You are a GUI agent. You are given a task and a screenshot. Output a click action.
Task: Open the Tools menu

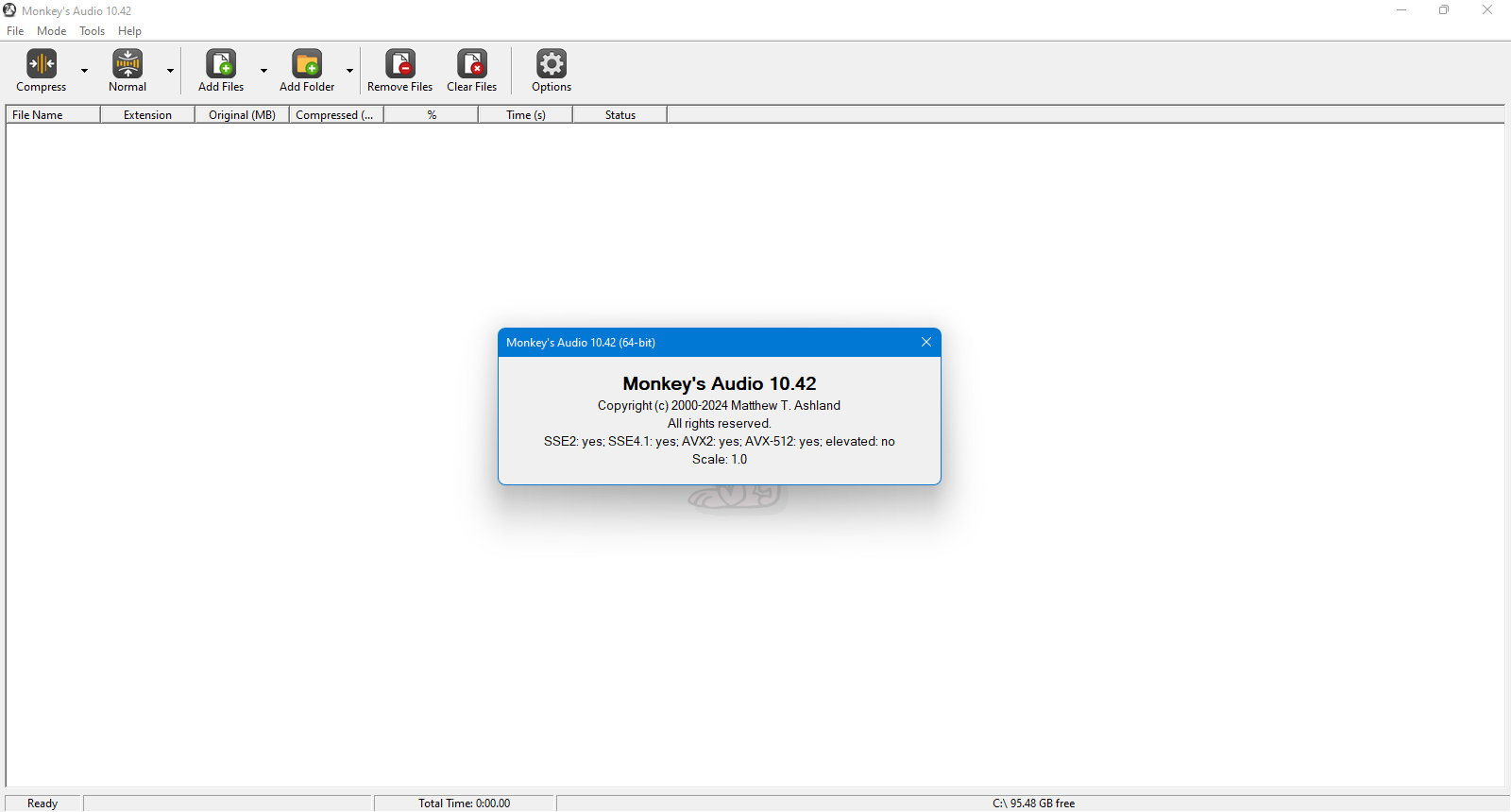93,31
